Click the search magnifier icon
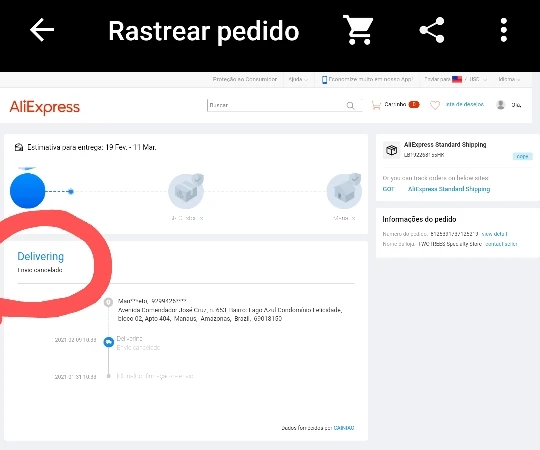The image size is (540, 450). coord(350,105)
